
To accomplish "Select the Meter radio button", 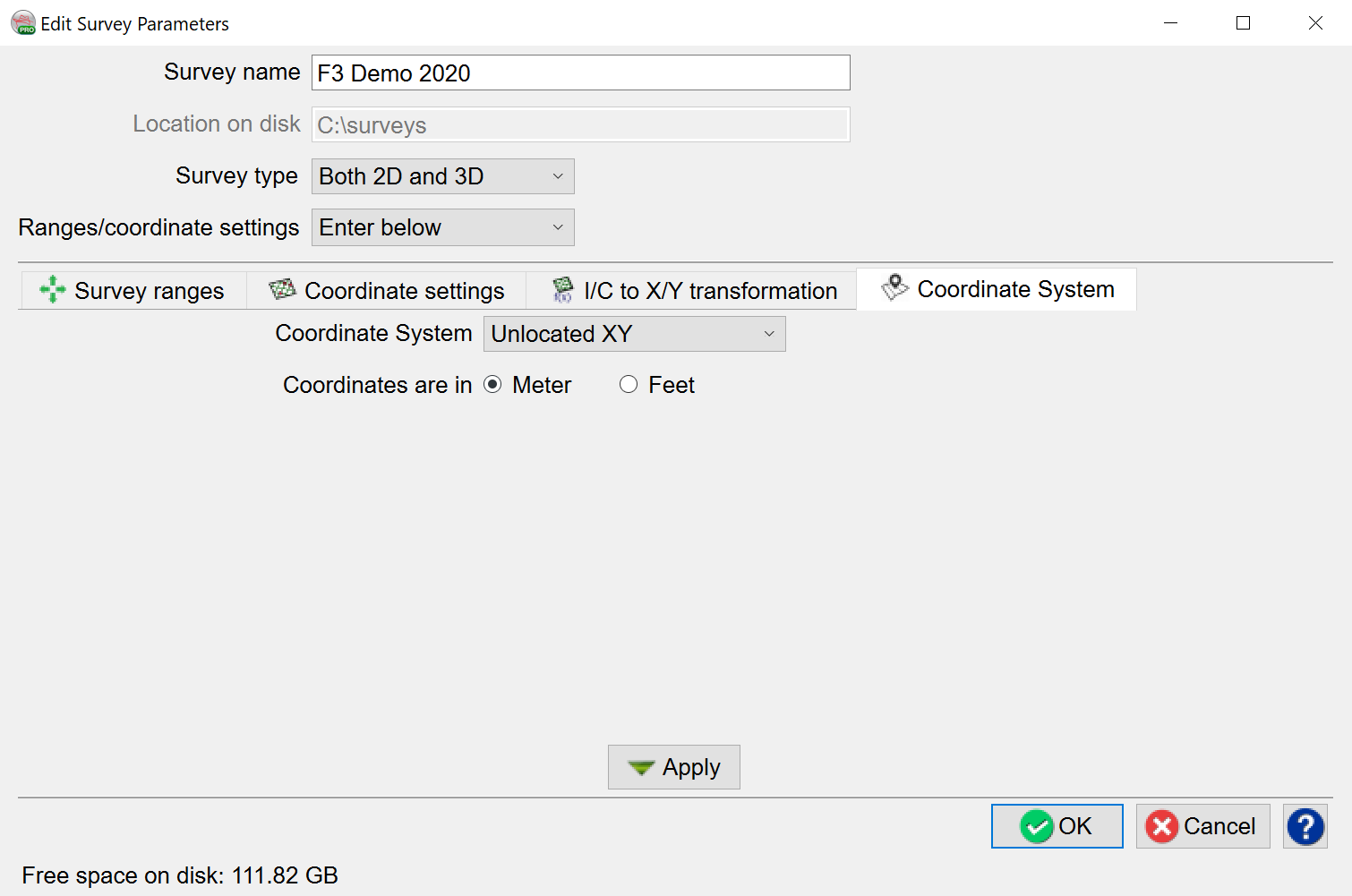I will tap(492, 385).
